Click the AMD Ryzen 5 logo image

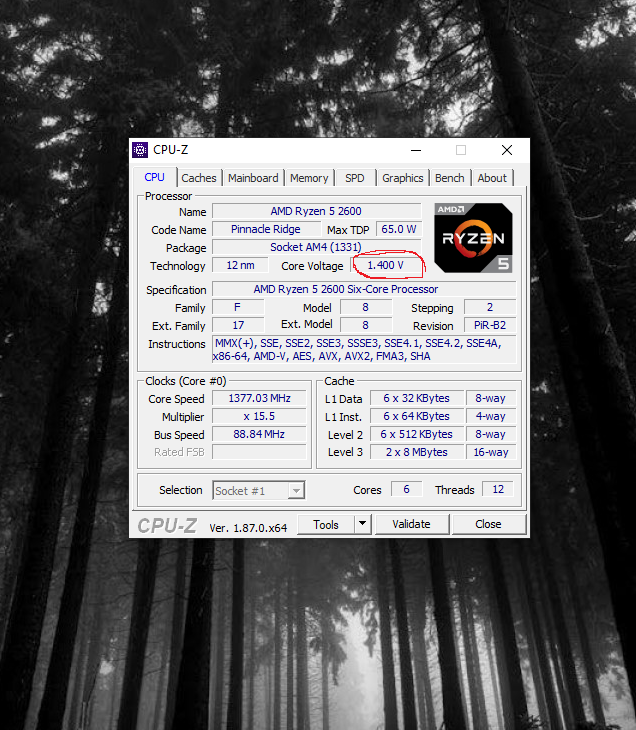473,238
